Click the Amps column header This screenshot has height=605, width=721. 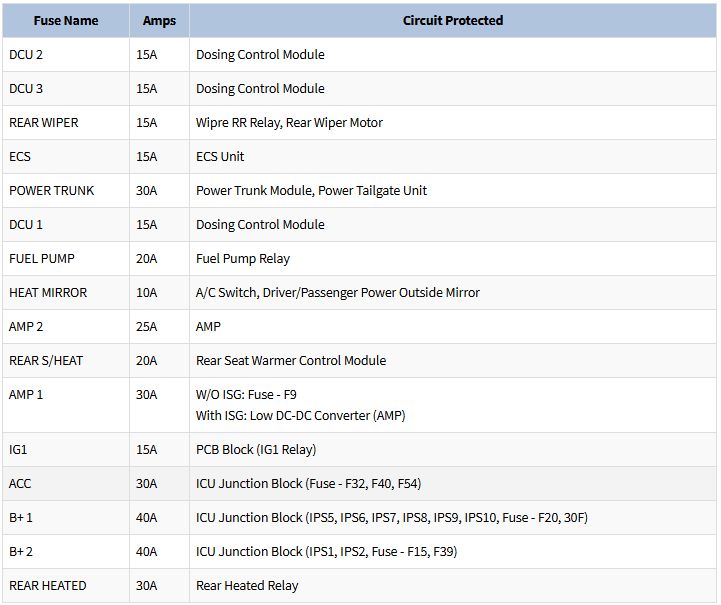point(159,20)
